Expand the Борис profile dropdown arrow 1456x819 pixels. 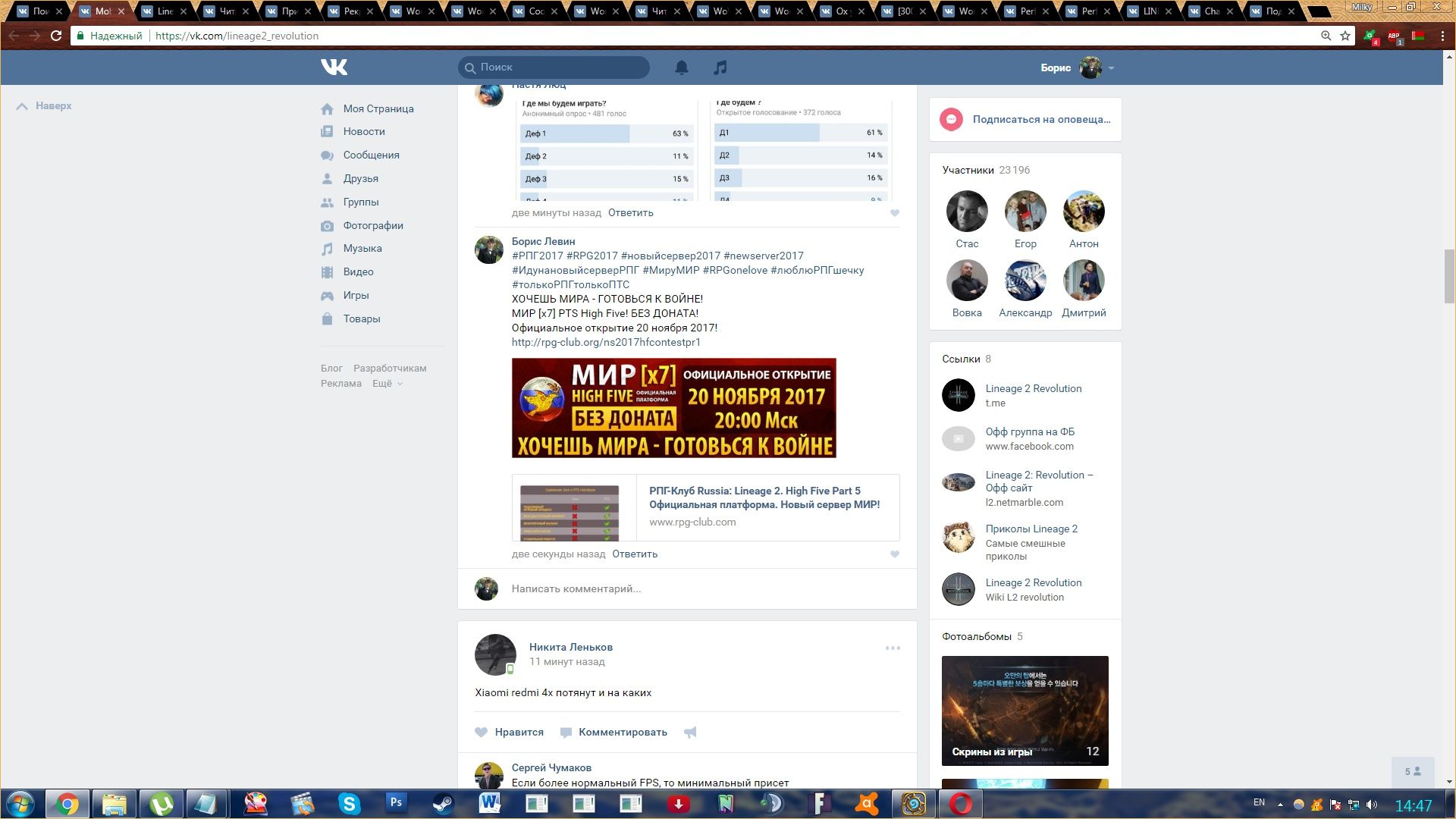pyautogui.click(x=1111, y=68)
